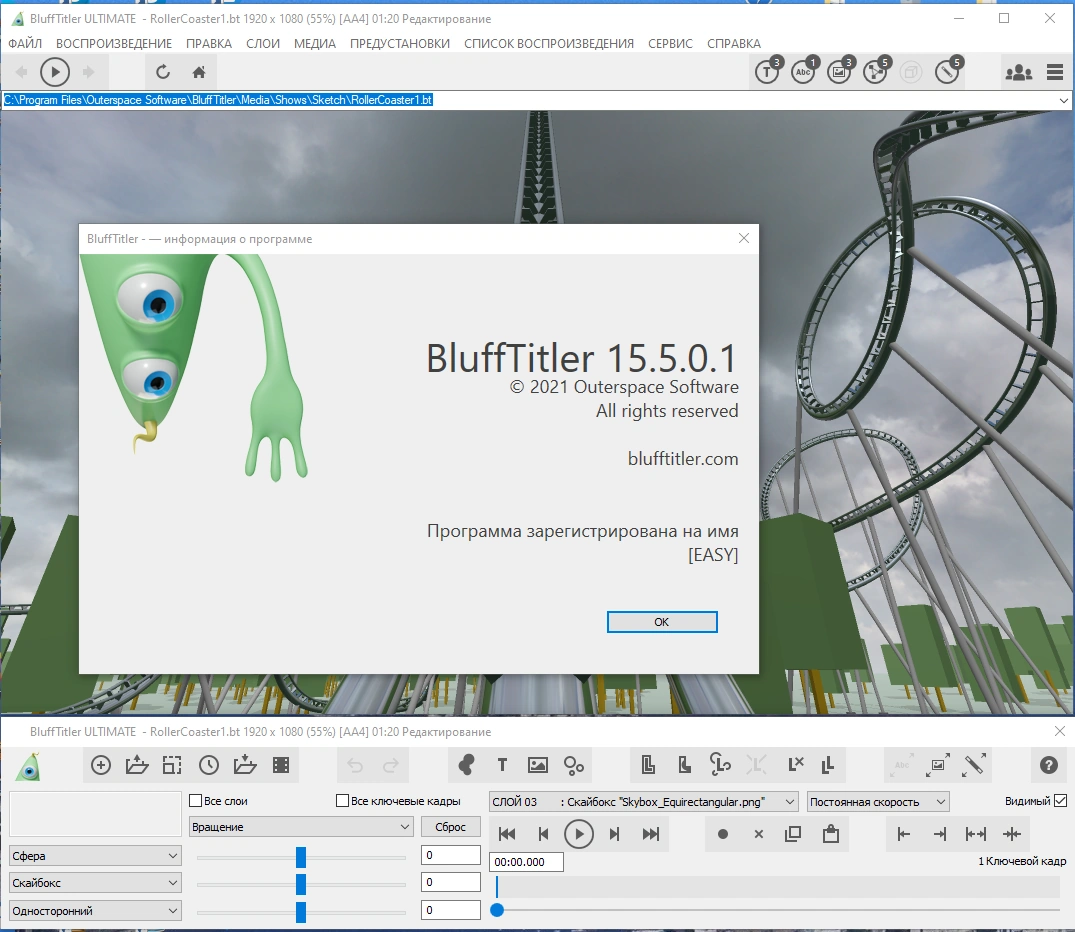Open the ПРЕДУСТАНОВКИ menu
The image size is (1075, 932).
[400, 44]
